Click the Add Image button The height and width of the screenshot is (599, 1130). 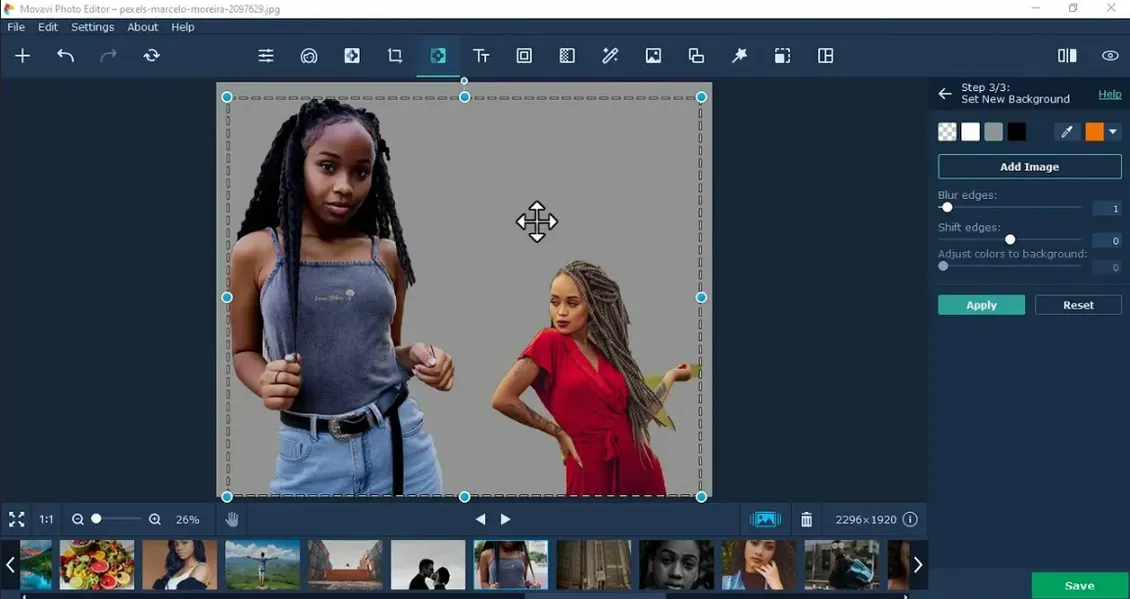pos(1029,166)
